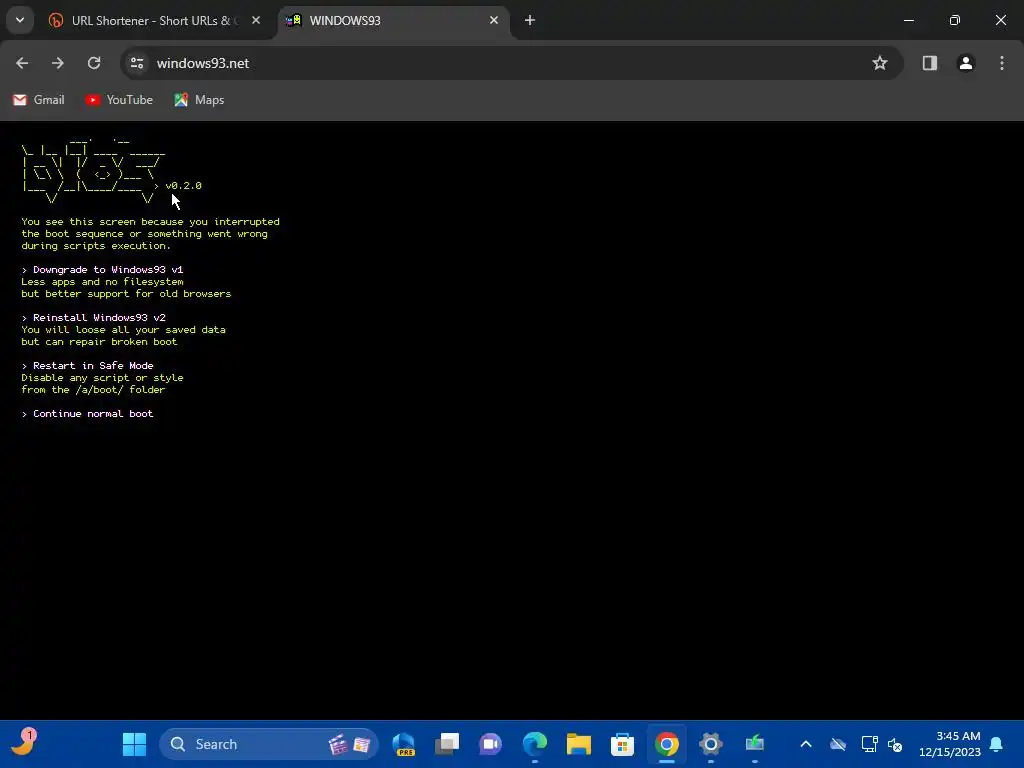This screenshot has width=1024, height=768.
Task: Bookmark this page with star
Action: click(x=880, y=63)
